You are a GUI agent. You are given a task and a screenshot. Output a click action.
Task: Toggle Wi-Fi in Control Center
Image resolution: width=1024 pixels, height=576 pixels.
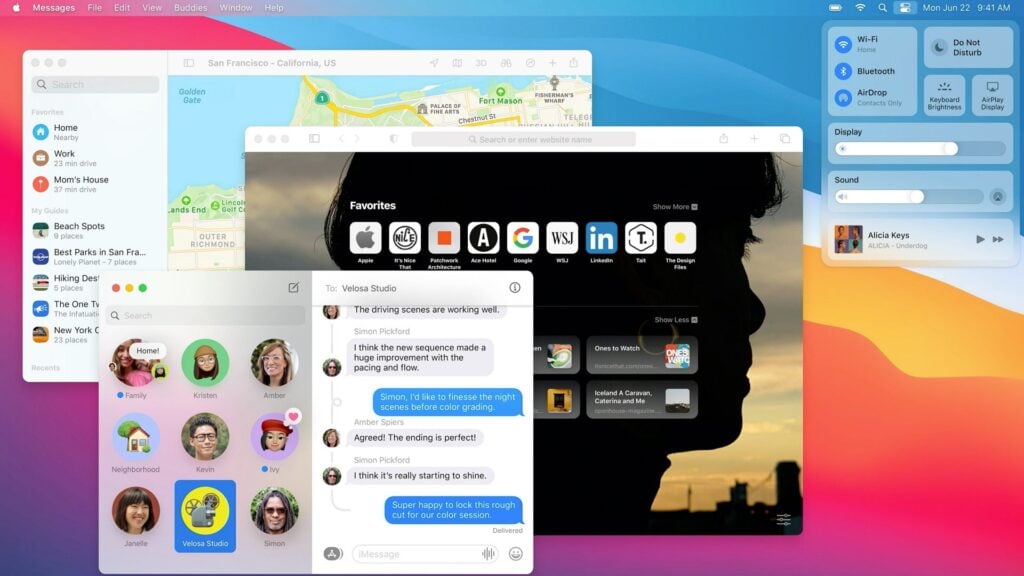(844, 44)
